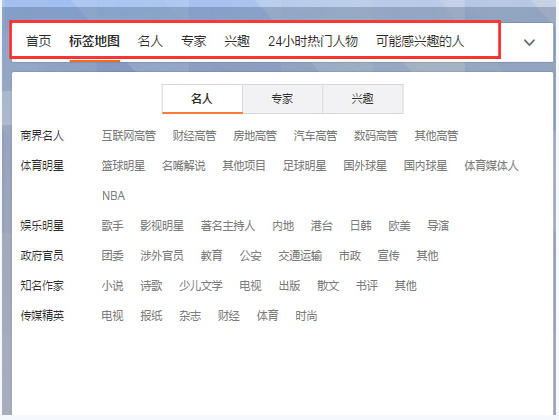Viewport: 559px width, 420px height.
Task: Go to 24小时热门人物 in navigation
Action: pyautogui.click(x=313, y=41)
